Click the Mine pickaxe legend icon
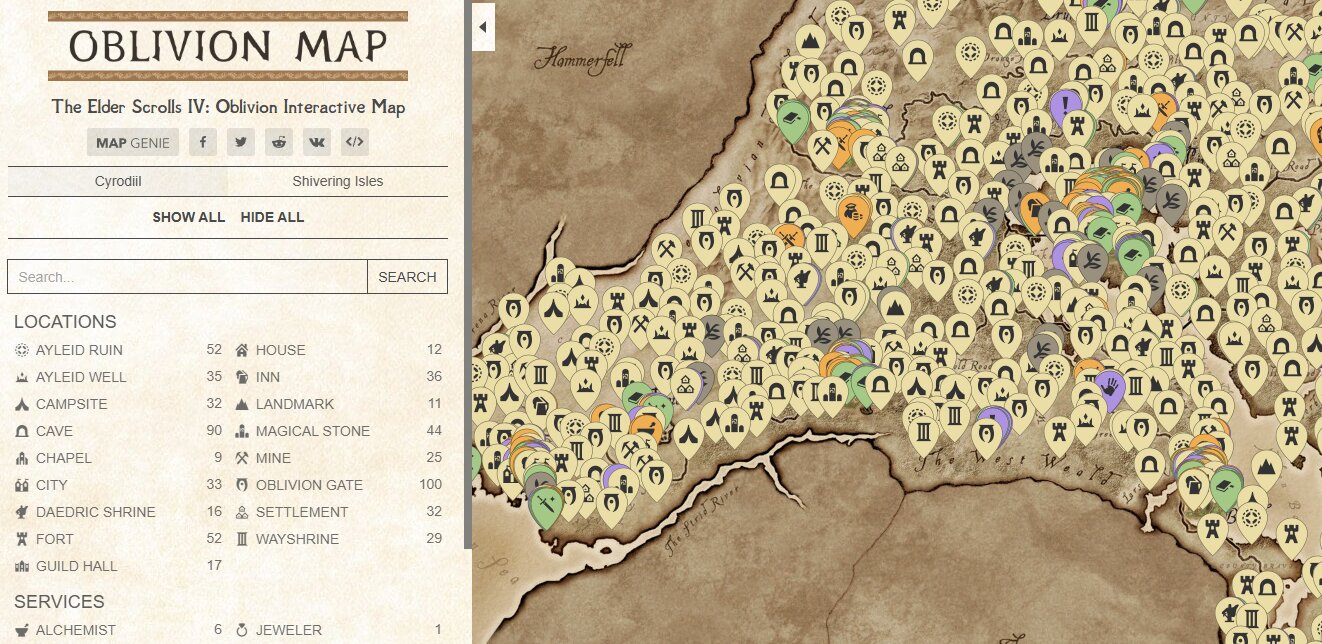The image size is (1322, 644). 242,458
